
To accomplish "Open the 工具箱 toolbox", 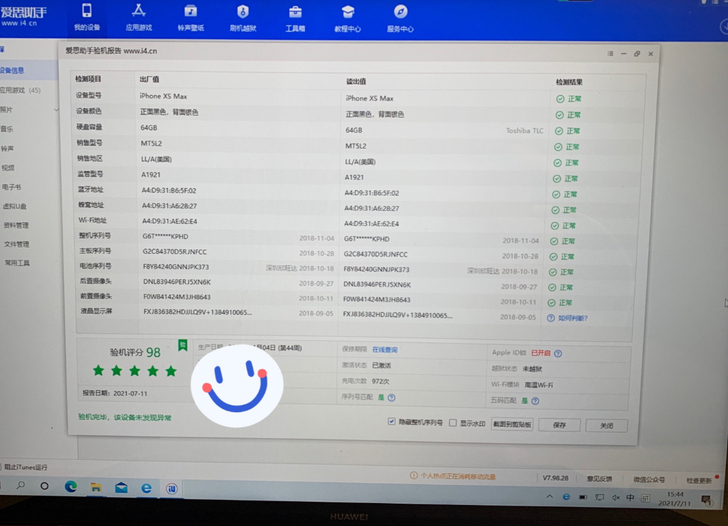I will (295, 18).
